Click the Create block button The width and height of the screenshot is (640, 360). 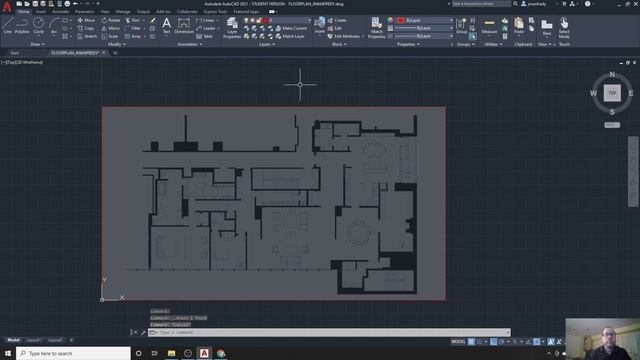(x=337, y=20)
